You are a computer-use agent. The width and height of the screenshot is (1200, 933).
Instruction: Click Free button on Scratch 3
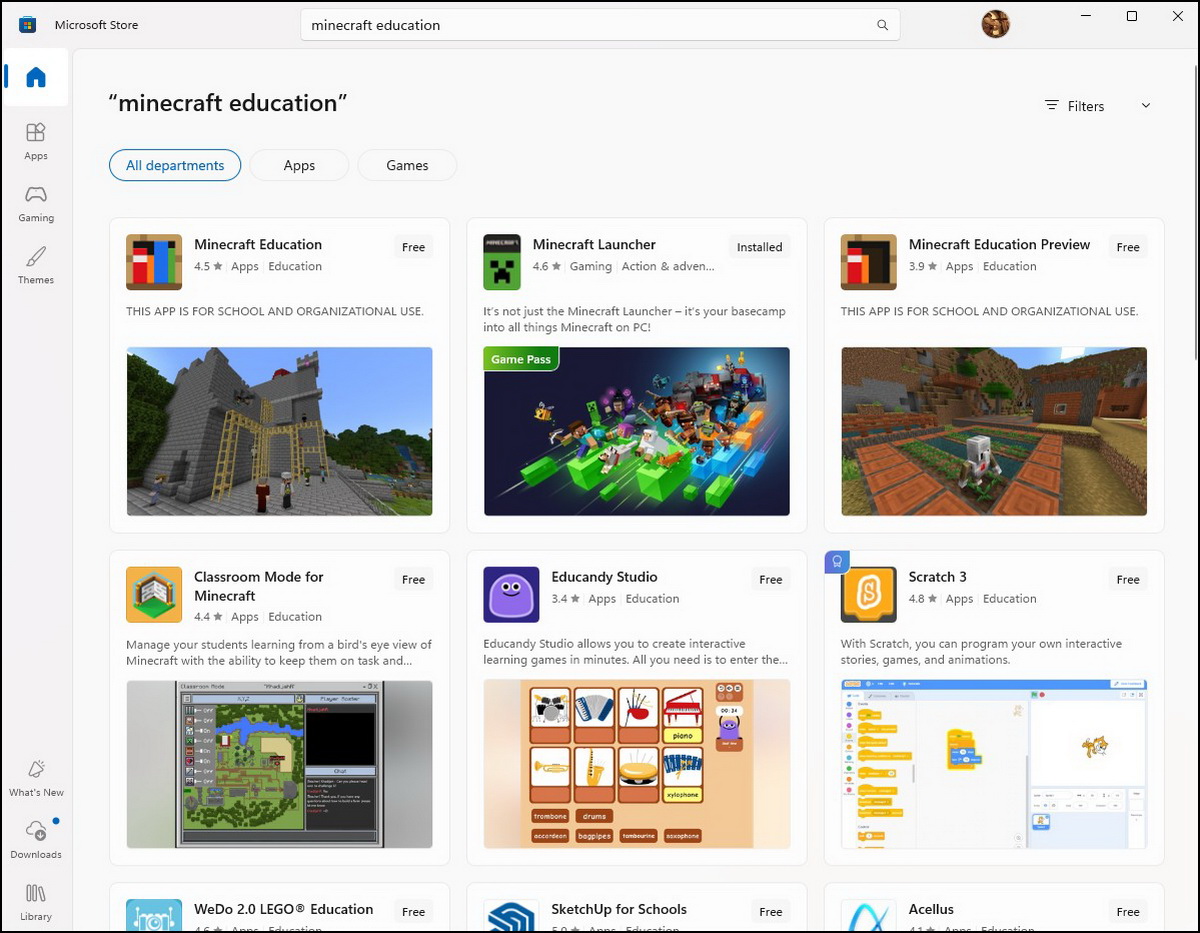(1128, 580)
